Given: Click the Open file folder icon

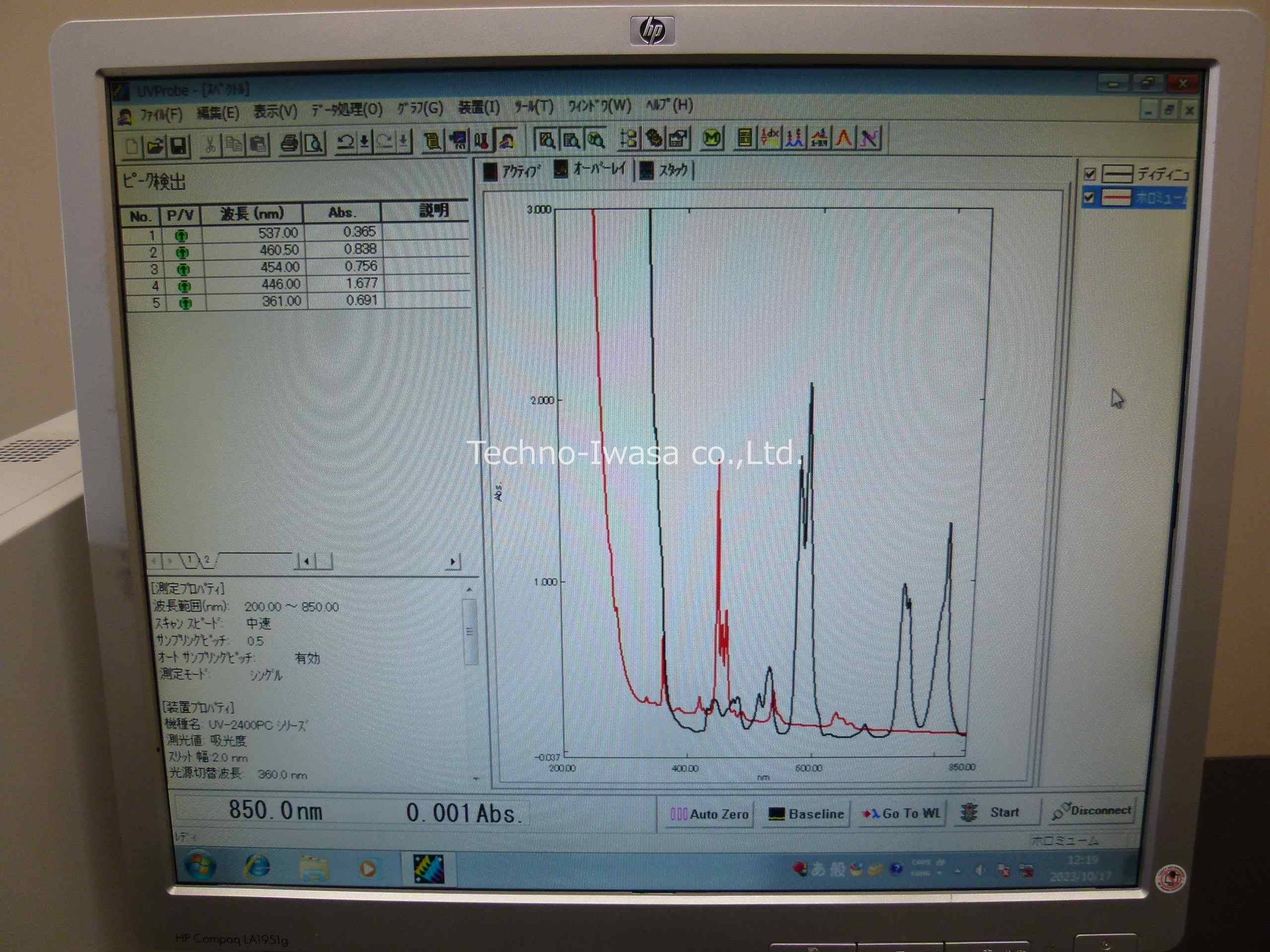Looking at the screenshot, I should tap(156, 146).
